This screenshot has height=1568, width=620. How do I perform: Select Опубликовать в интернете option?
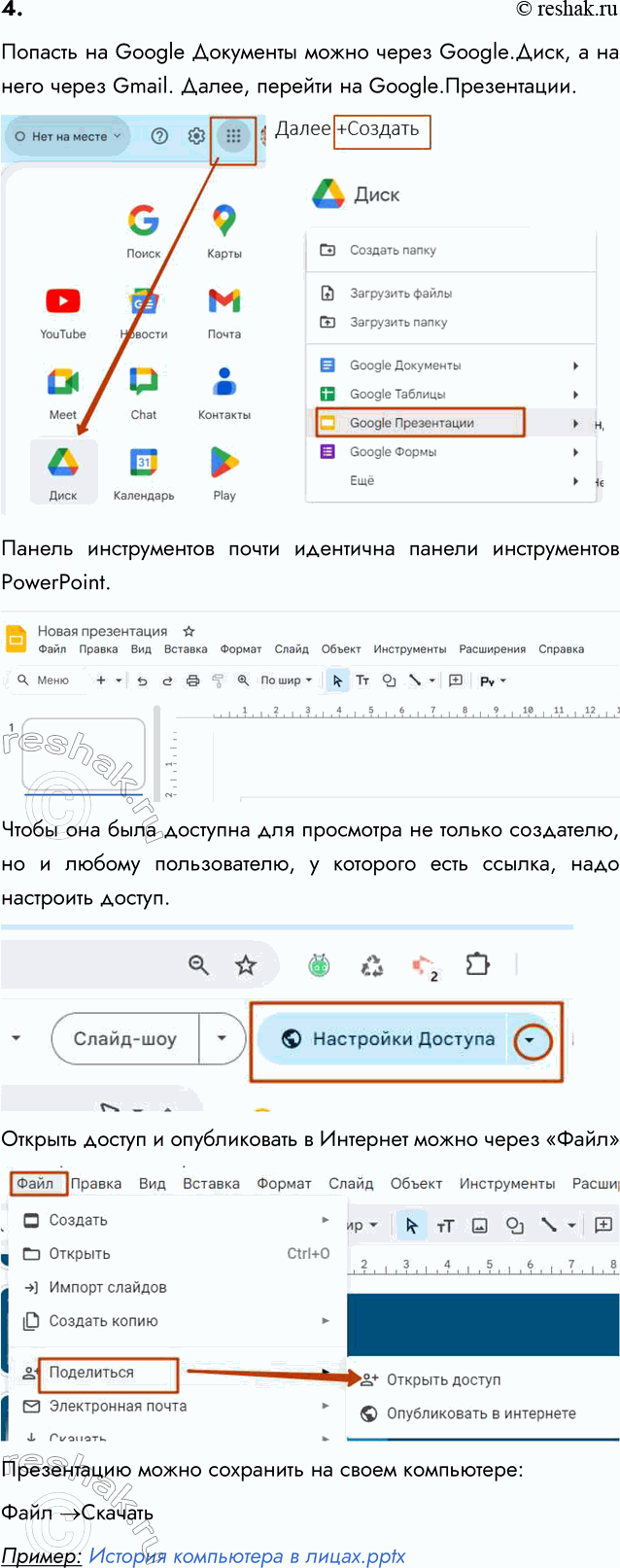pos(480,1413)
